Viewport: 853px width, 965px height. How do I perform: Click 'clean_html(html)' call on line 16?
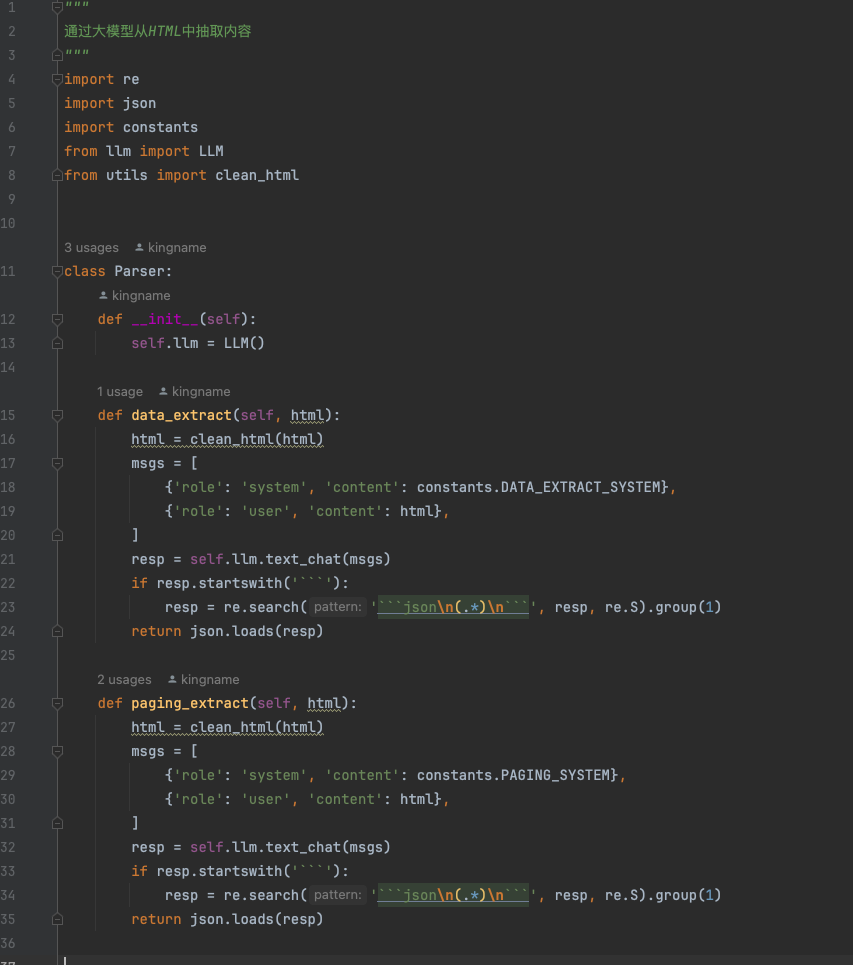pos(257,439)
